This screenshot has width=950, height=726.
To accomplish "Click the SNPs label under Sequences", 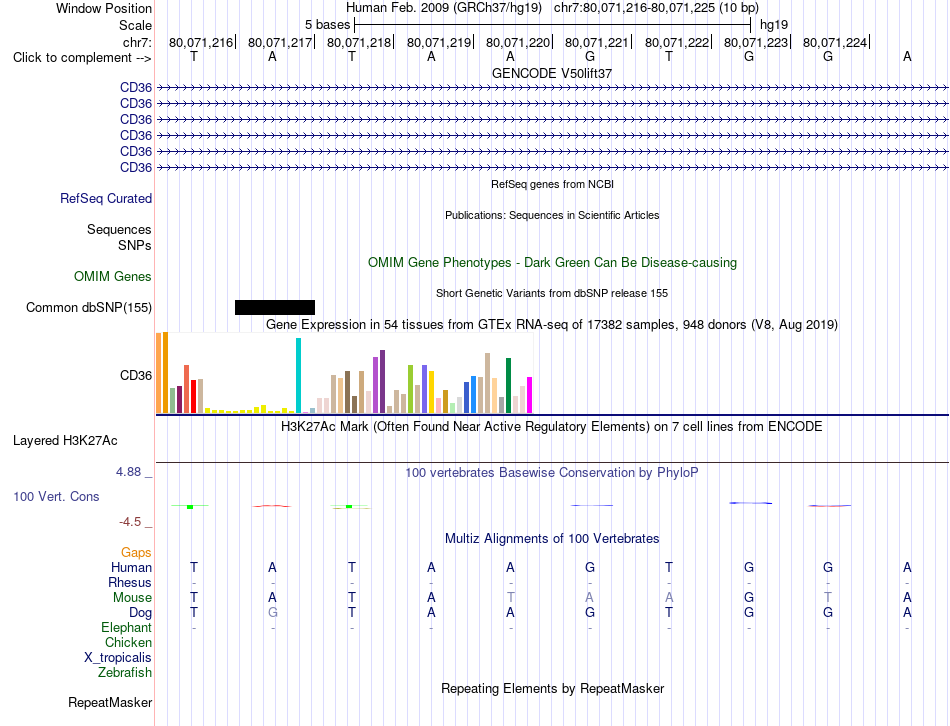I will pyautogui.click(x=135, y=245).
